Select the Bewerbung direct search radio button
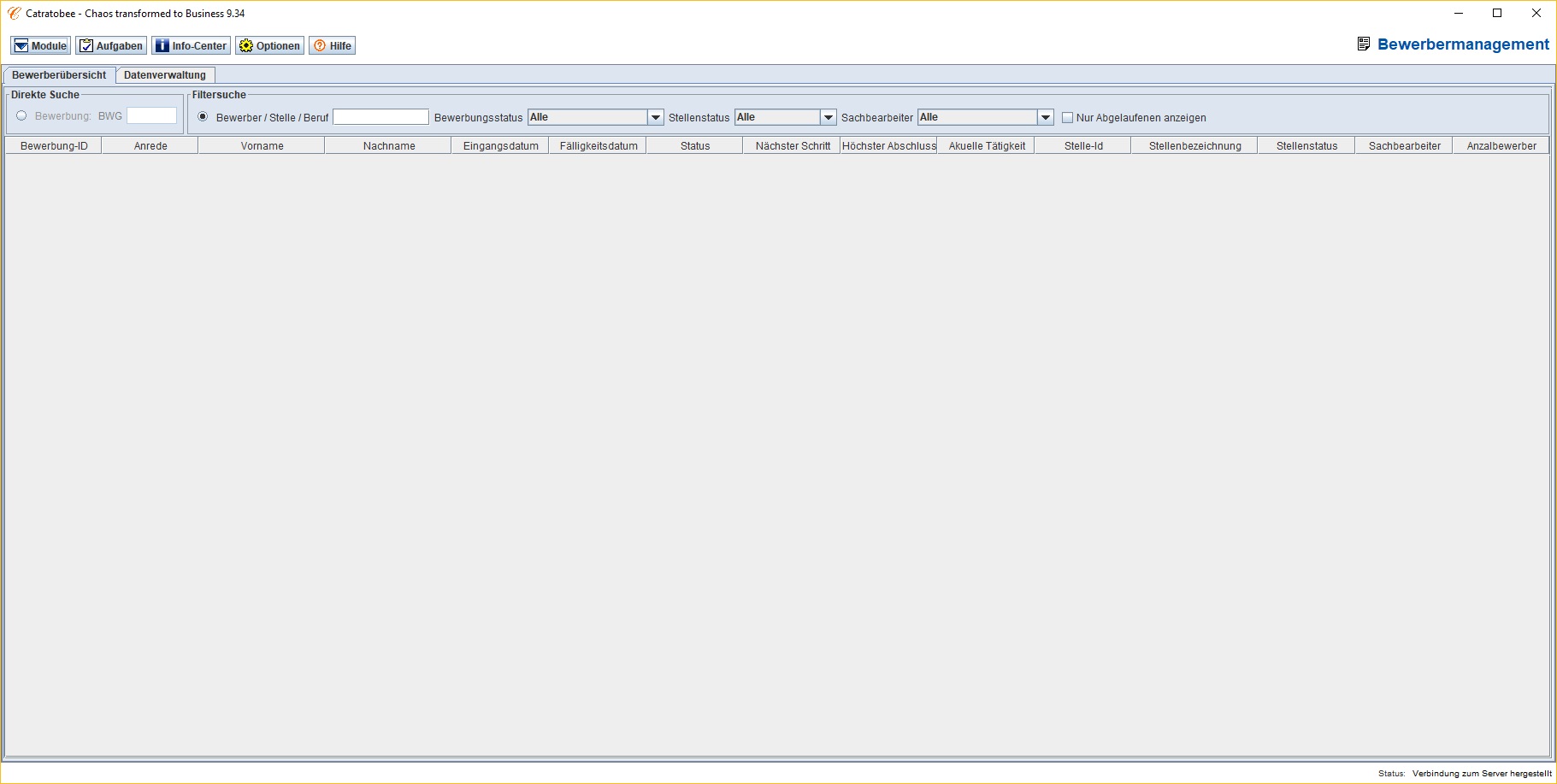 [x=22, y=116]
